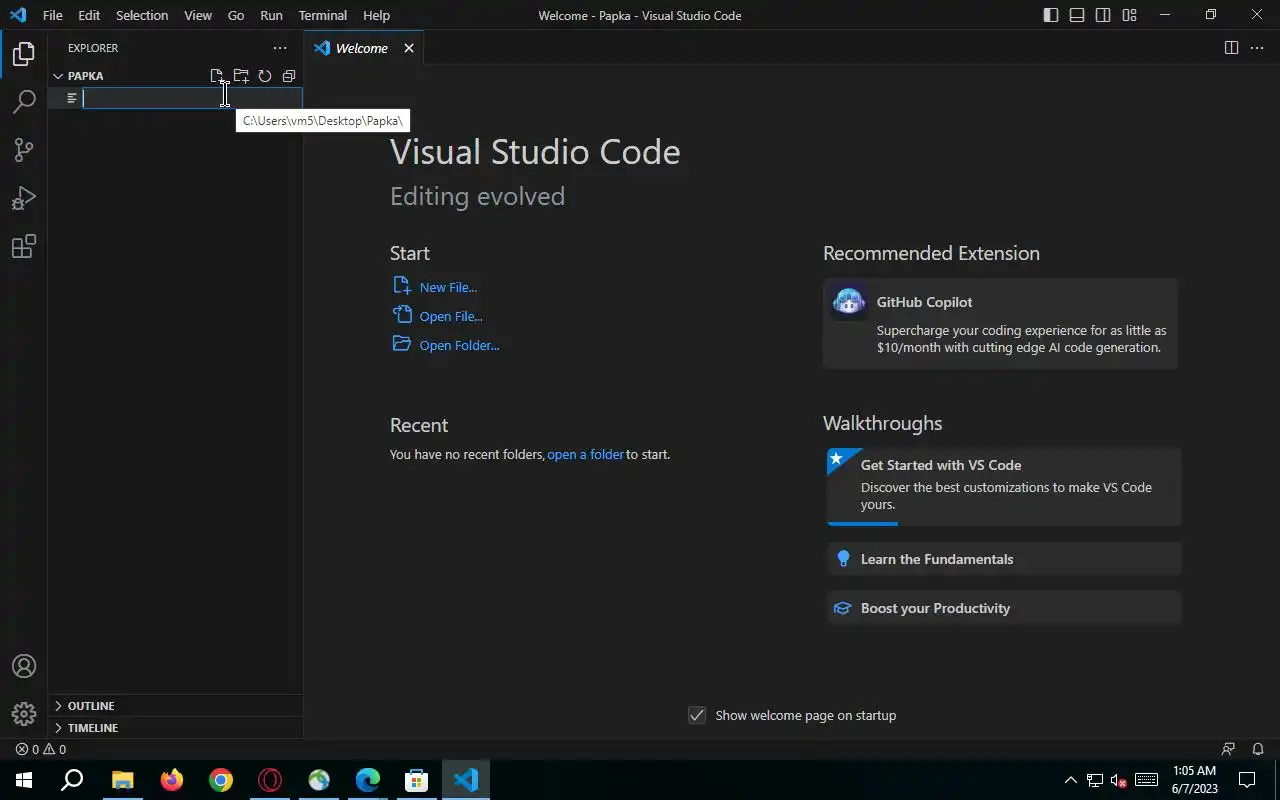The width and height of the screenshot is (1280, 800).
Task: Uncheck Show welcome page on startup
Action: click(x=697, y=715)
